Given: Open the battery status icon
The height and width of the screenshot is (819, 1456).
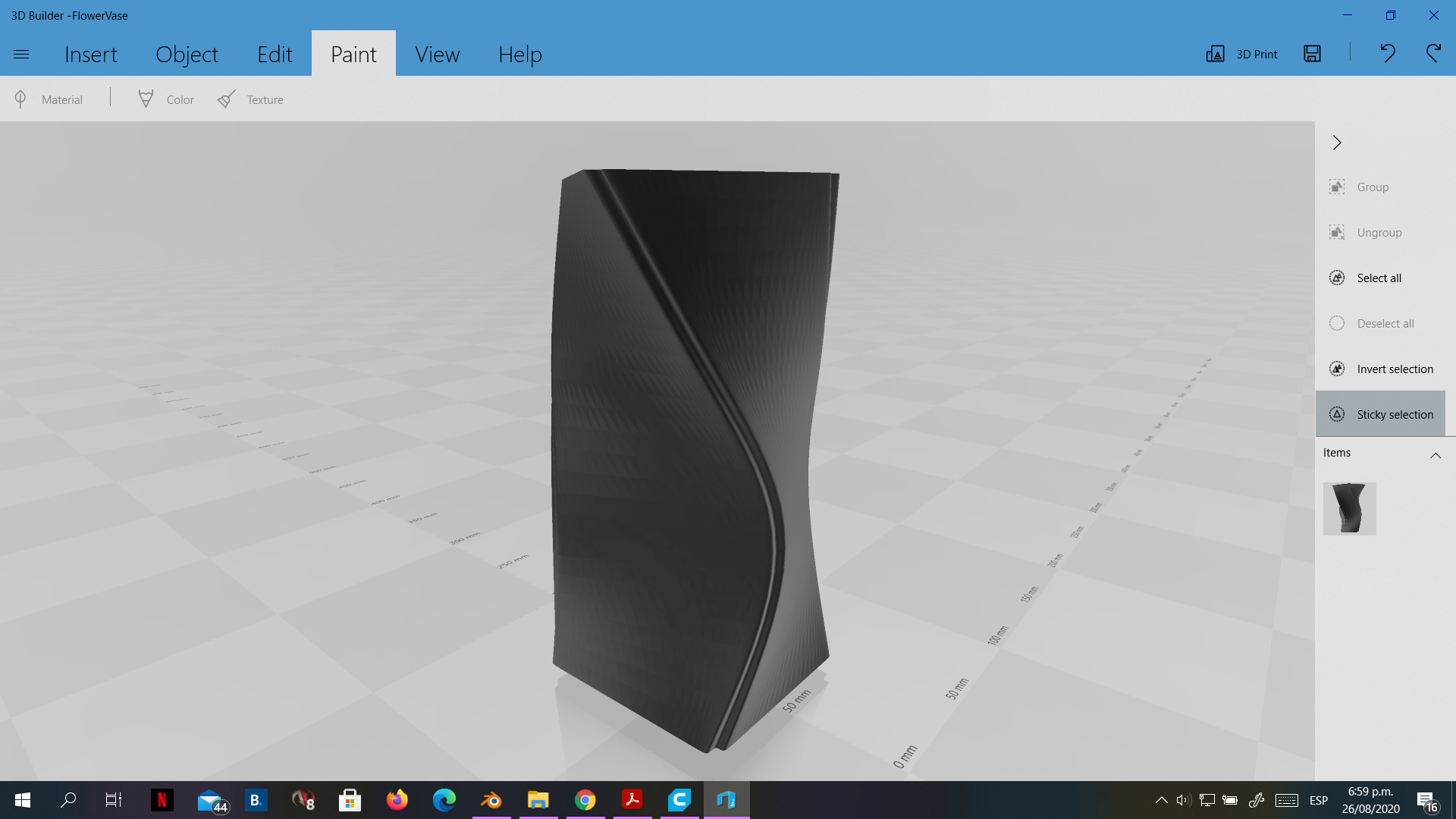Looking at the screenshot, I should [1230, 800].
